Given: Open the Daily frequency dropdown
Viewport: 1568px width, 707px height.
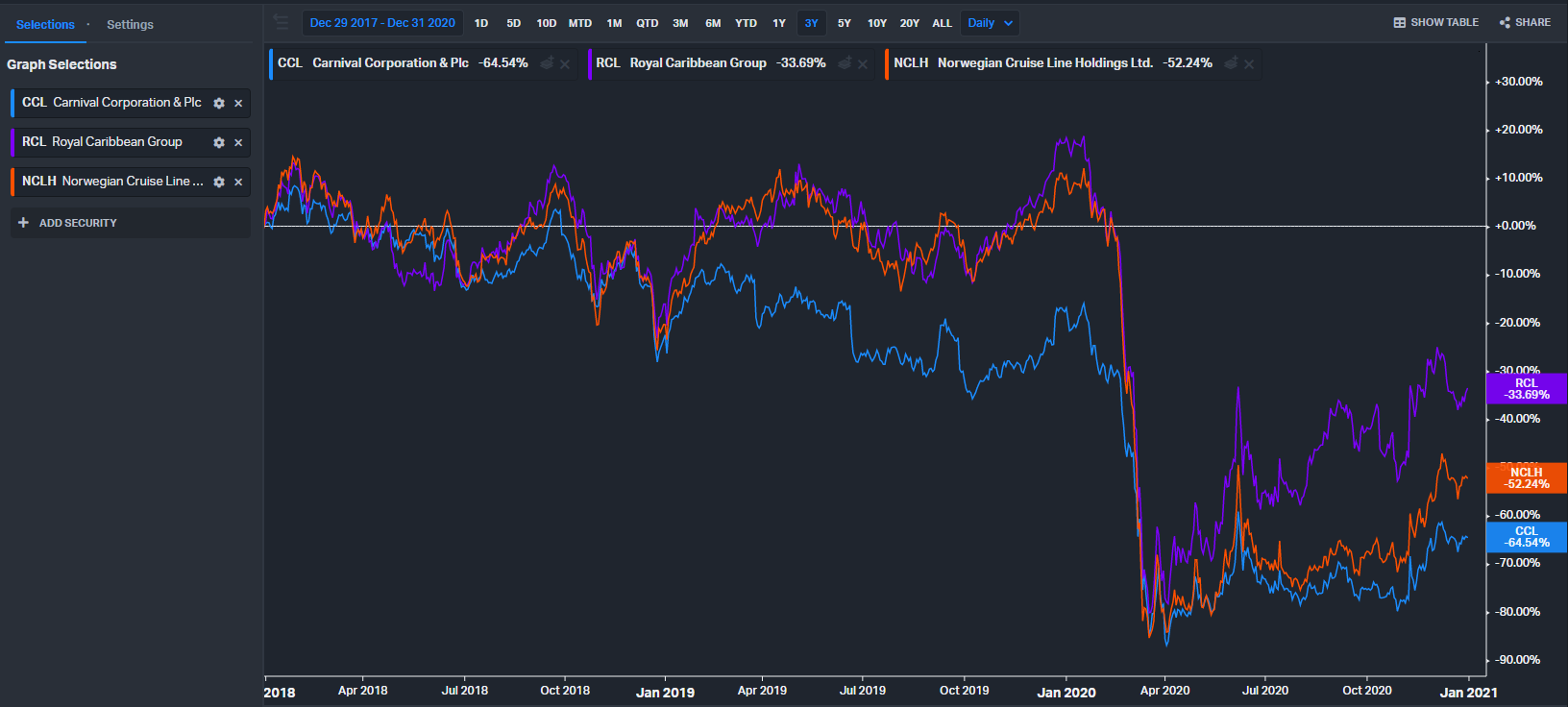Looking at the screenshot, I should 990,23.
